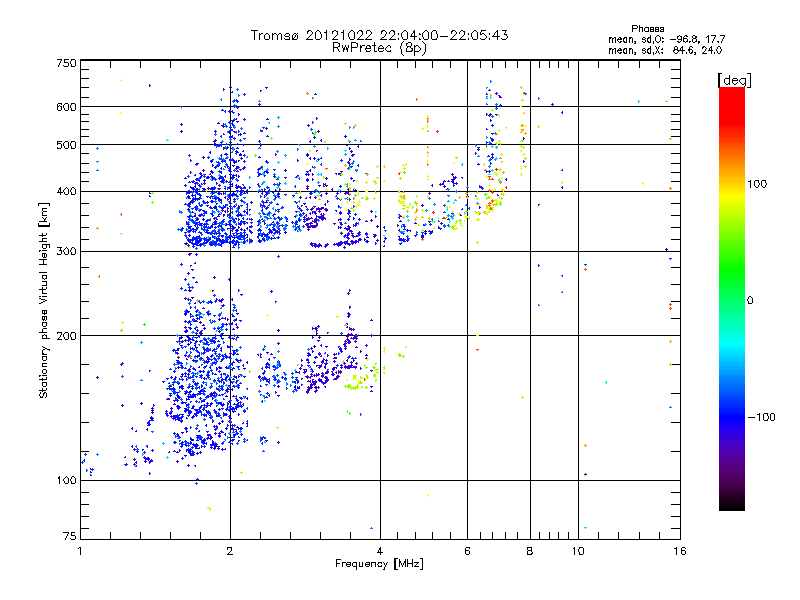800x600 pixels.
Task: Click the 'mean, sd,X: 84.6, 24.0' line
Action: [665, 51]
